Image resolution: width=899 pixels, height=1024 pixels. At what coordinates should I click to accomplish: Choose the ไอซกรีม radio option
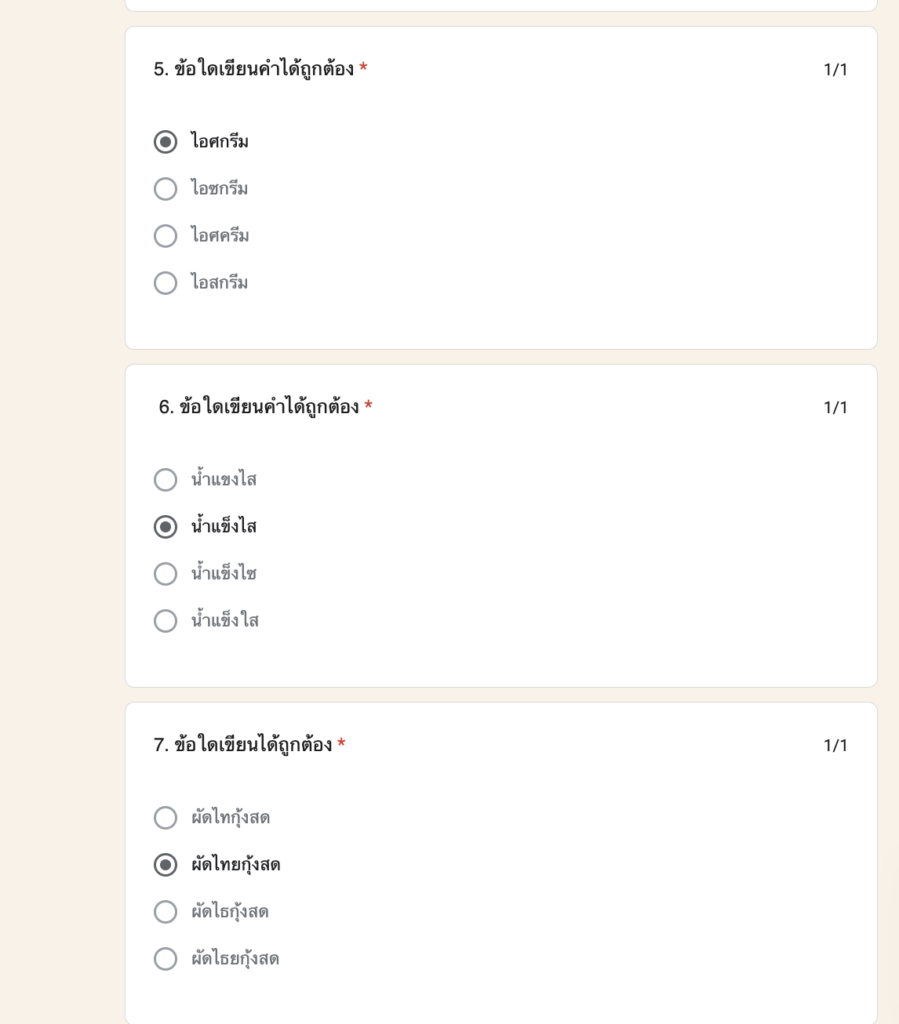coord(165,189)
